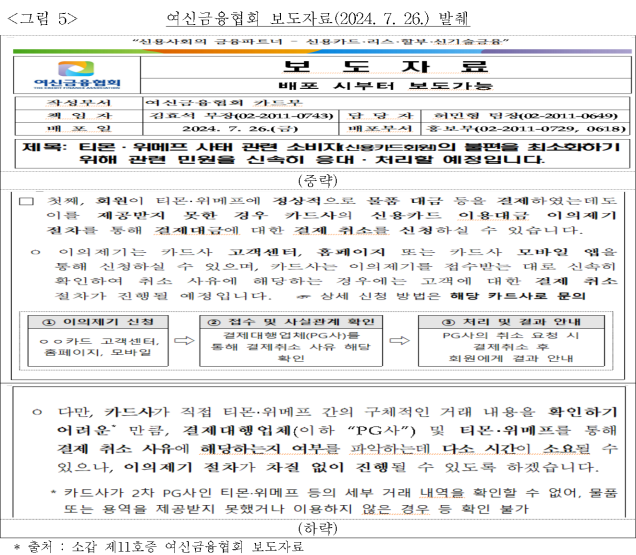The height and width of the screenshot is (555, 636).
Task: Click step ① text 'ㅇㅇ카드 고객센터,'
Action: 99,341
